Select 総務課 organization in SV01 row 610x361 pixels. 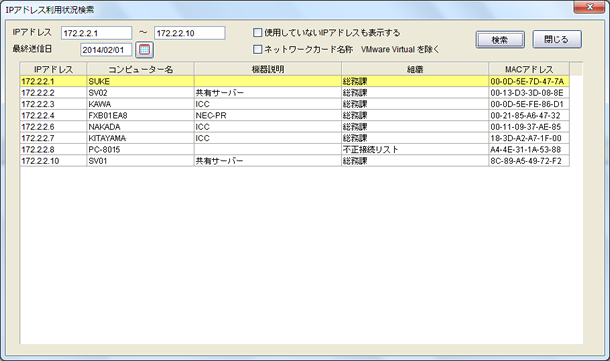click(x=415, y=160)
